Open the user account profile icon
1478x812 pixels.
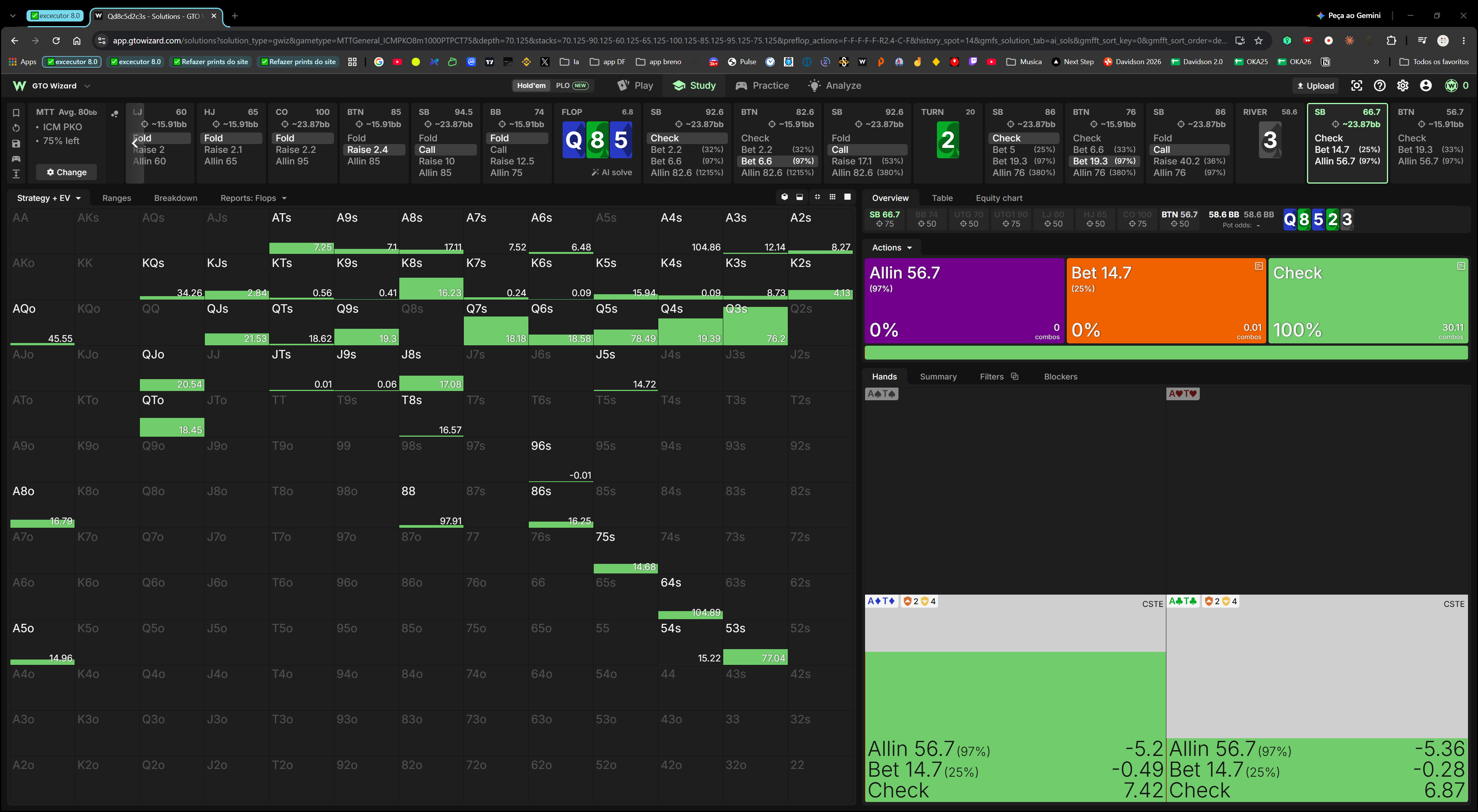click(1426, 85)
